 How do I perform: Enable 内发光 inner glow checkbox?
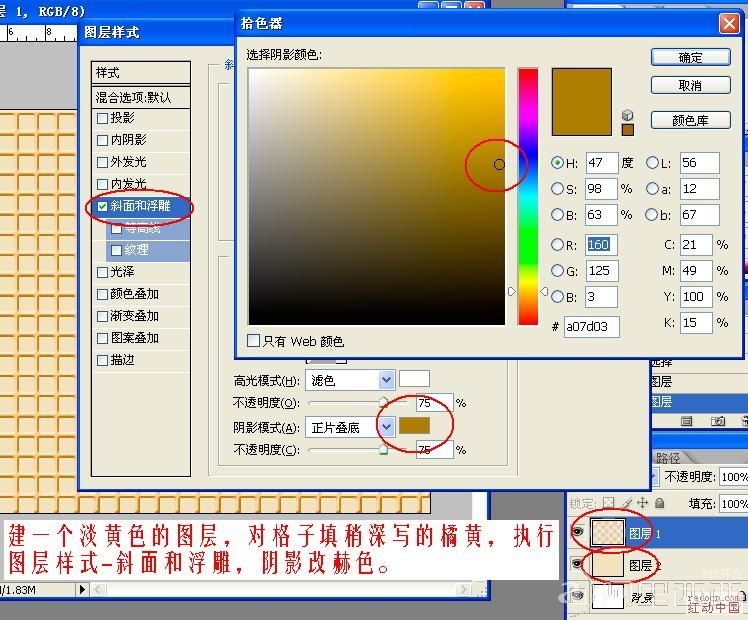(102, 184)
